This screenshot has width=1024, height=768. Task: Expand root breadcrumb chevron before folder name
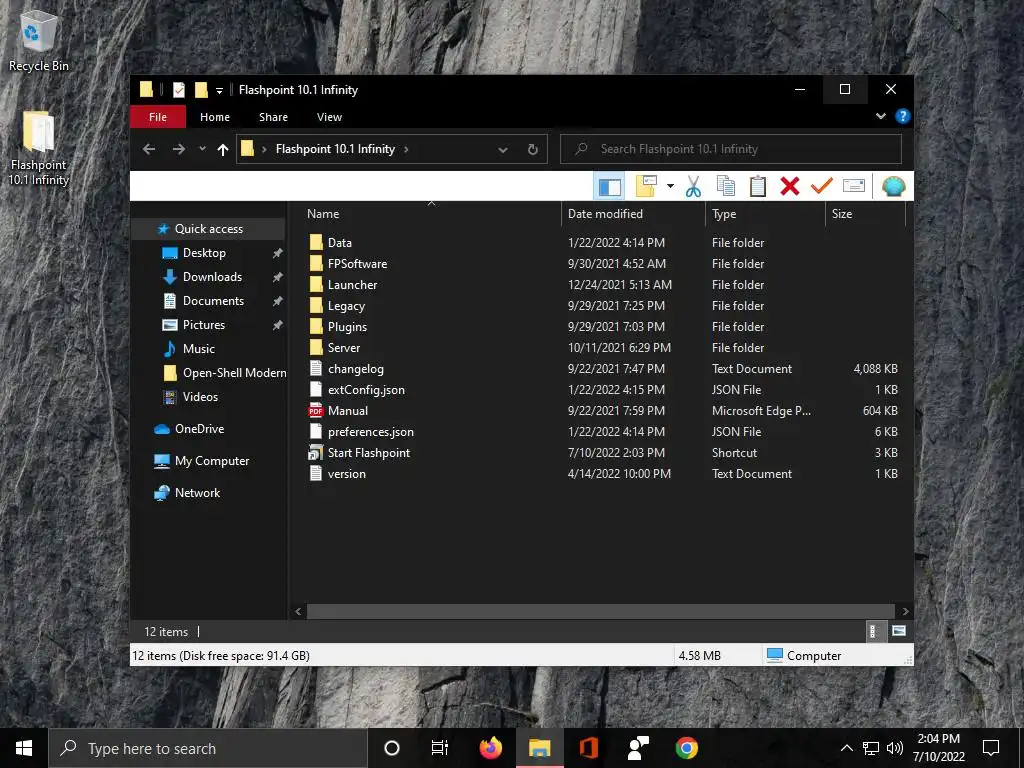pos(264,150)
